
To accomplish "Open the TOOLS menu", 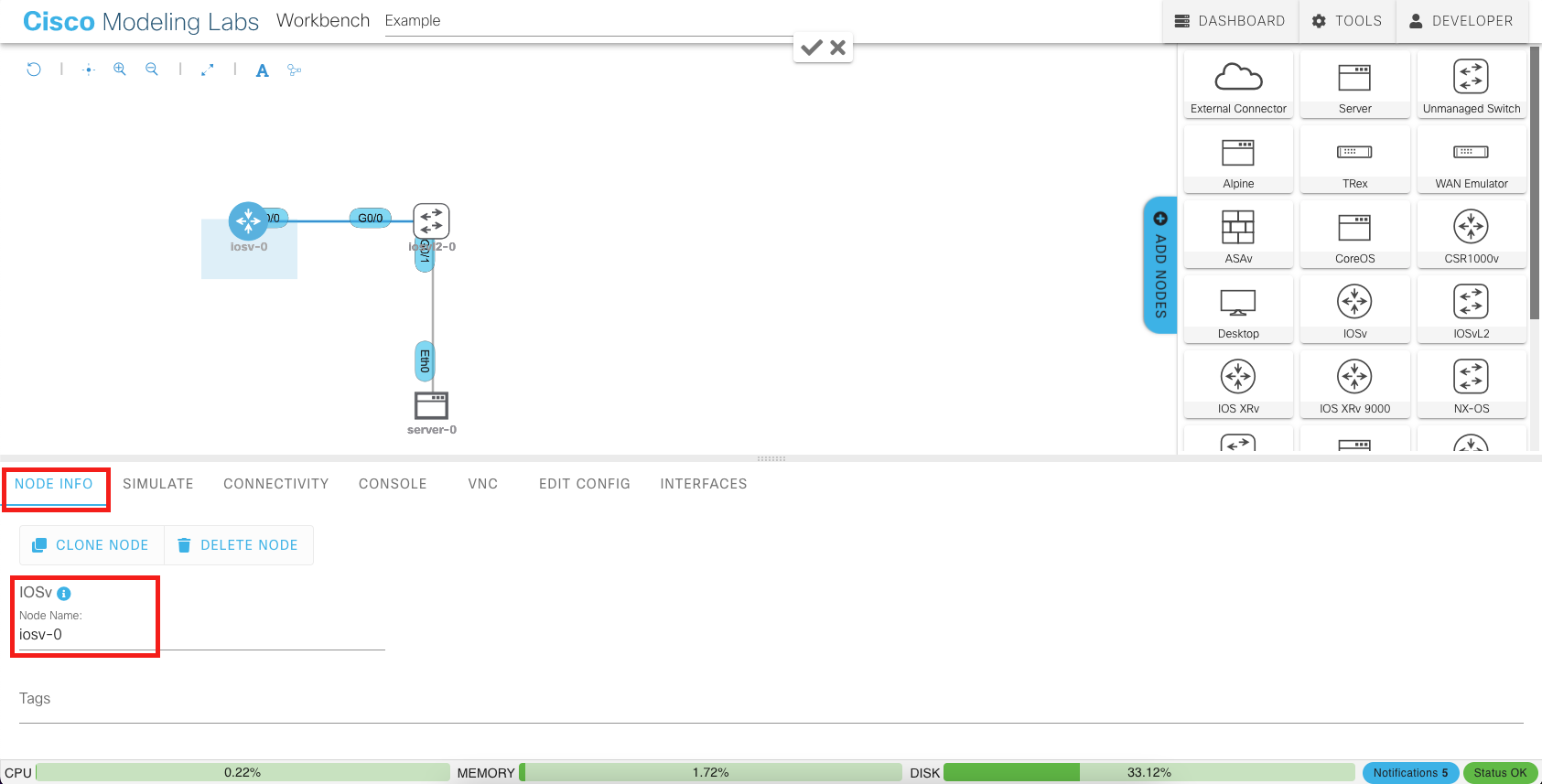I will click(x=1347, y=21).
